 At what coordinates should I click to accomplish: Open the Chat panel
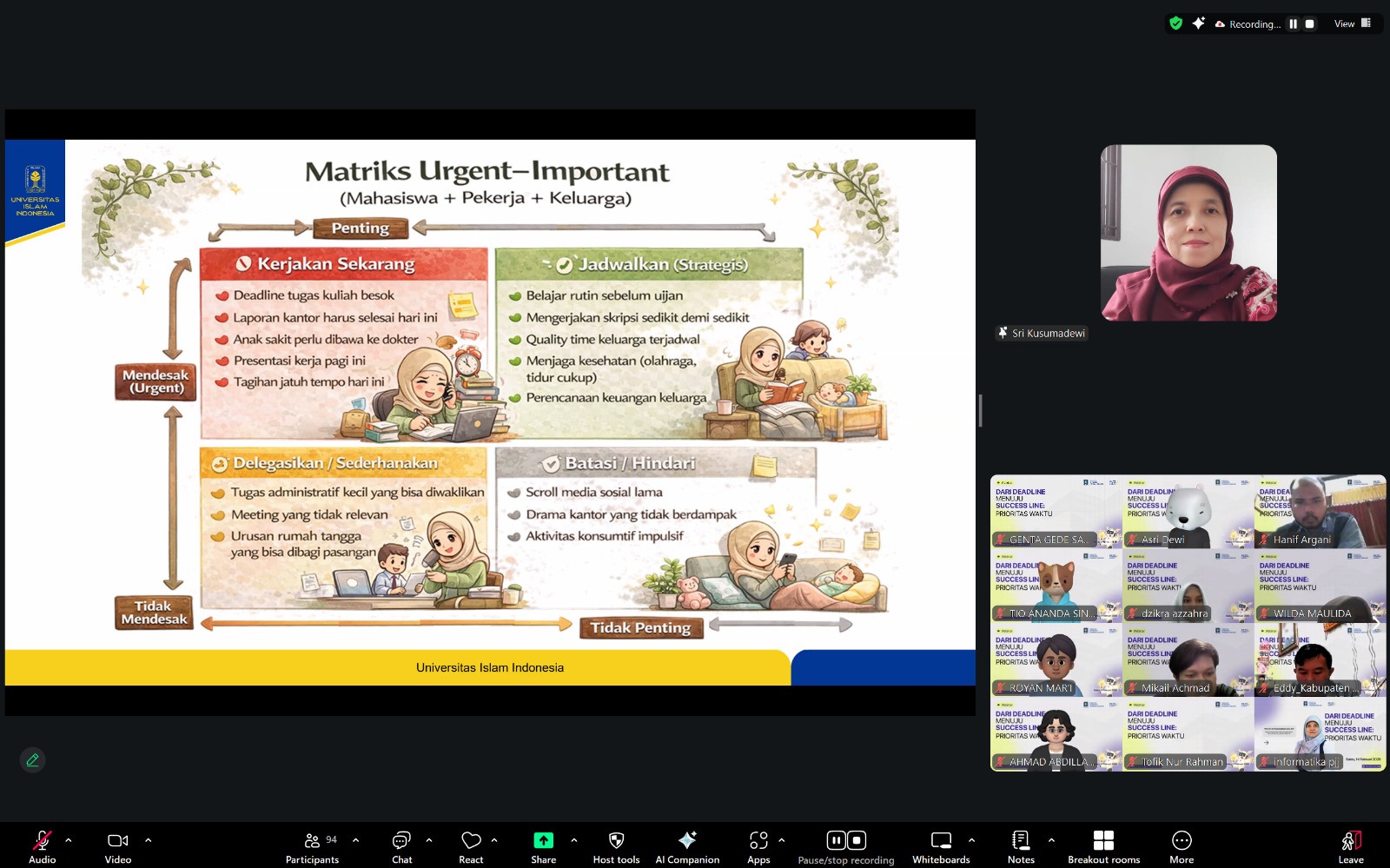[401, 846]
